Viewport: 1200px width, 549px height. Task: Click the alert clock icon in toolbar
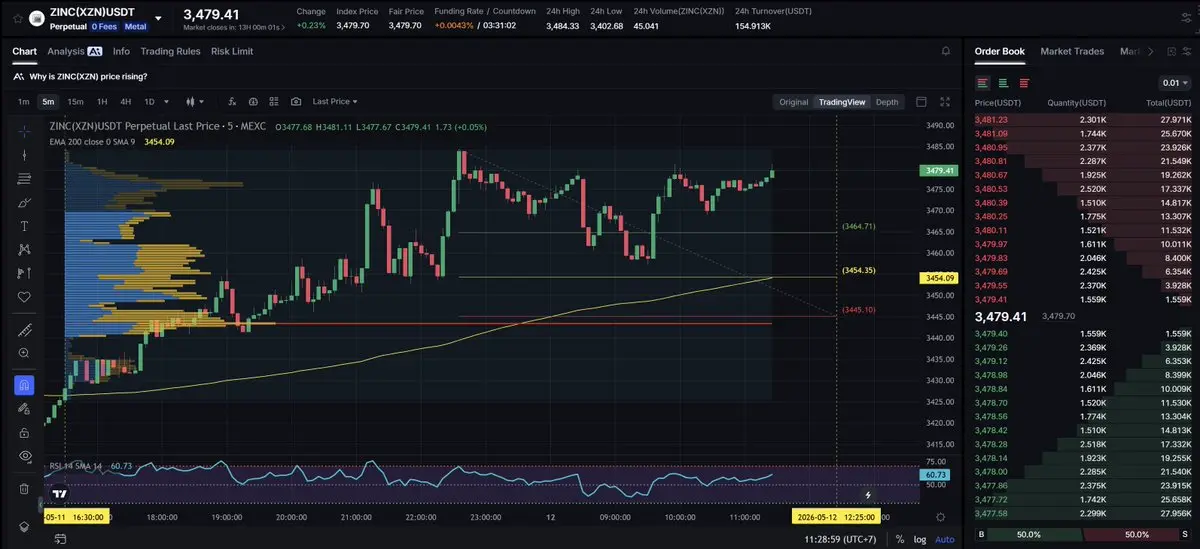click(253, 101)
